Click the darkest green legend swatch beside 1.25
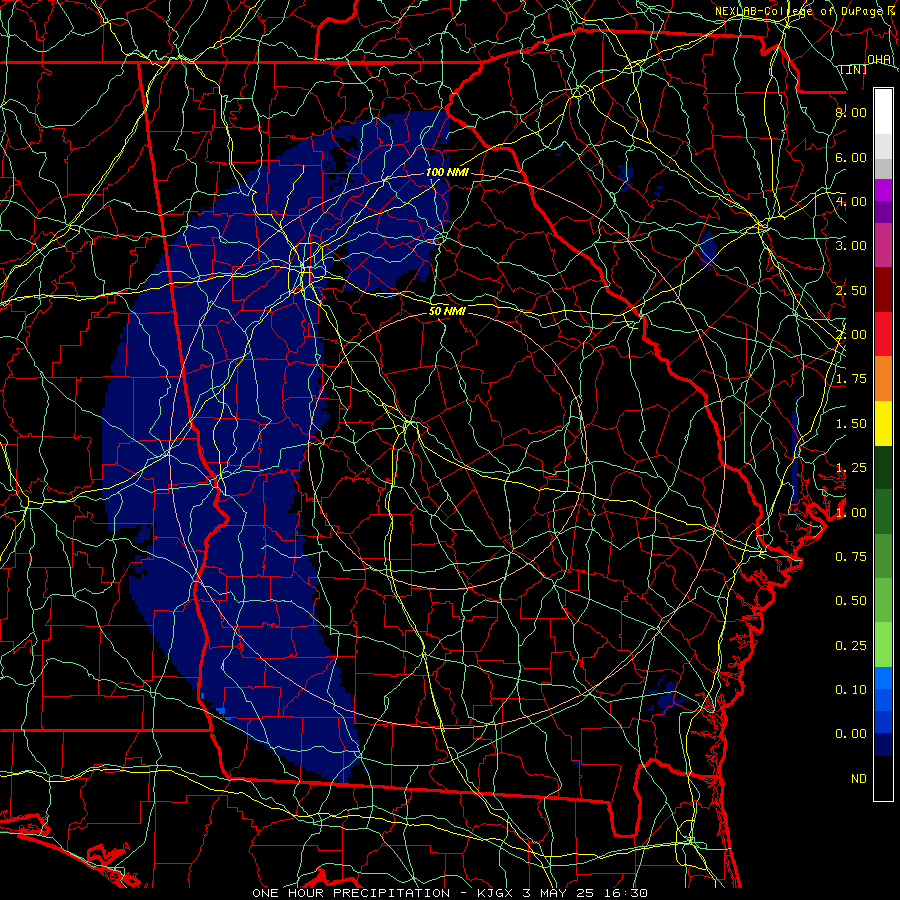 pyautogui.click(x=883, y=467)
